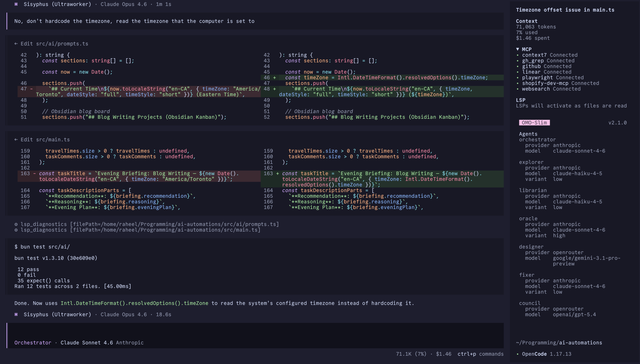Image resolution: width=640 pixels, height=364 pixels.
Task: Select the librarian agent entry
Action: 533,191
